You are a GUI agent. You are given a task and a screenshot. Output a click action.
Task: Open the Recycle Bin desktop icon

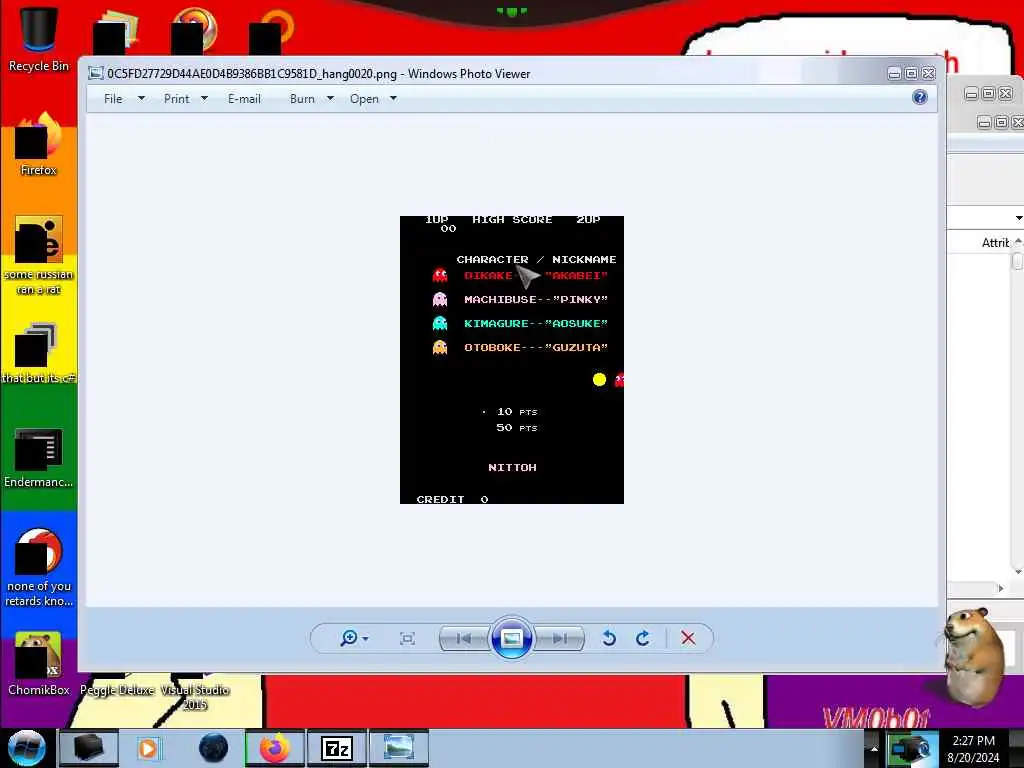point(39,39)
